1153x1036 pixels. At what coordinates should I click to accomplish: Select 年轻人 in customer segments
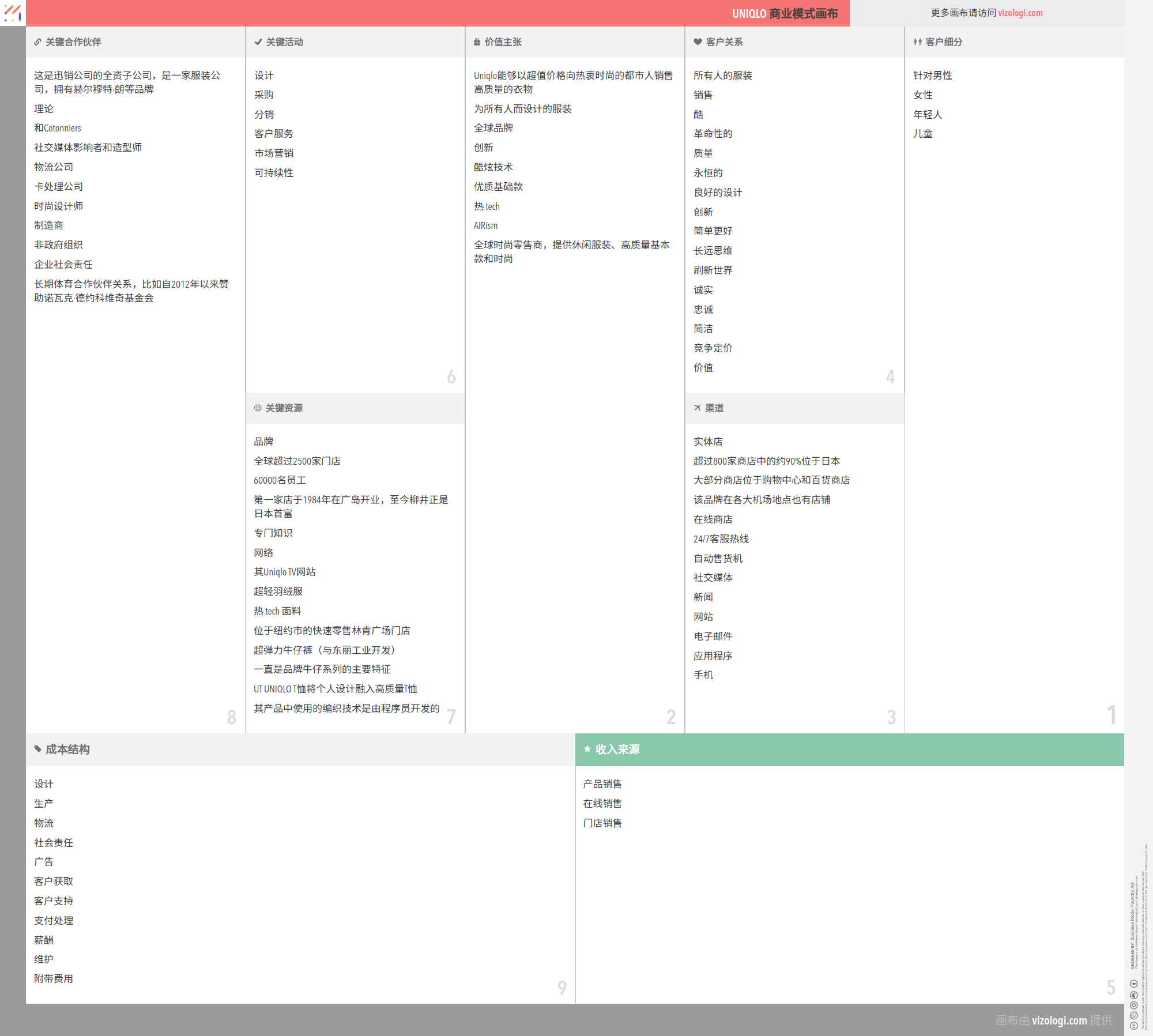click(x=927, y=115)
